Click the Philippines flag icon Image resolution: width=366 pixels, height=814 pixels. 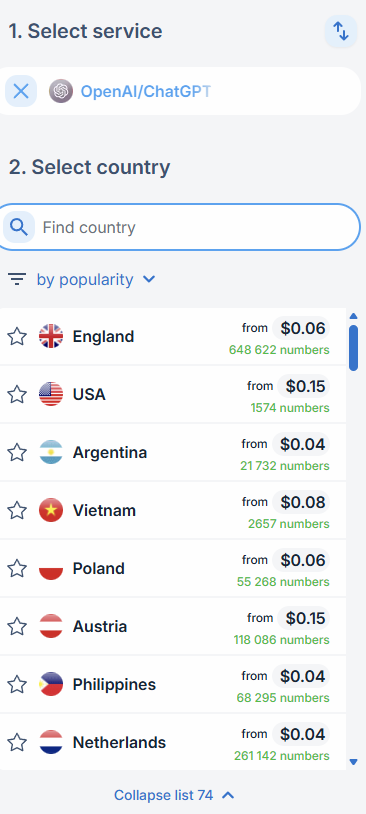pyautogui.click(x=51, y=684)
